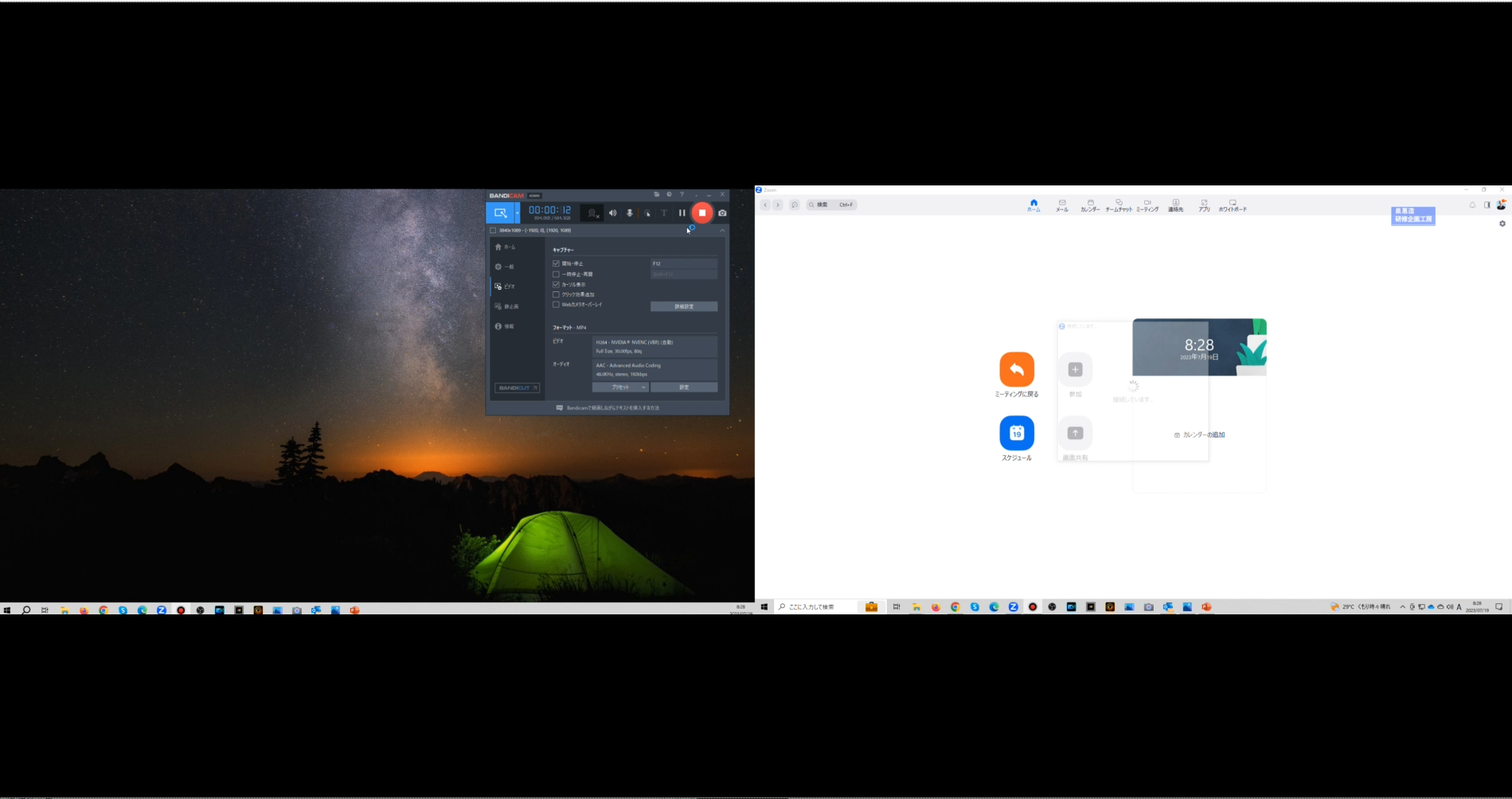Collapse the Bandicam settings panel chevron
Image resolution: width=1512 pixels, height=799 pixels.
point(722,230)
